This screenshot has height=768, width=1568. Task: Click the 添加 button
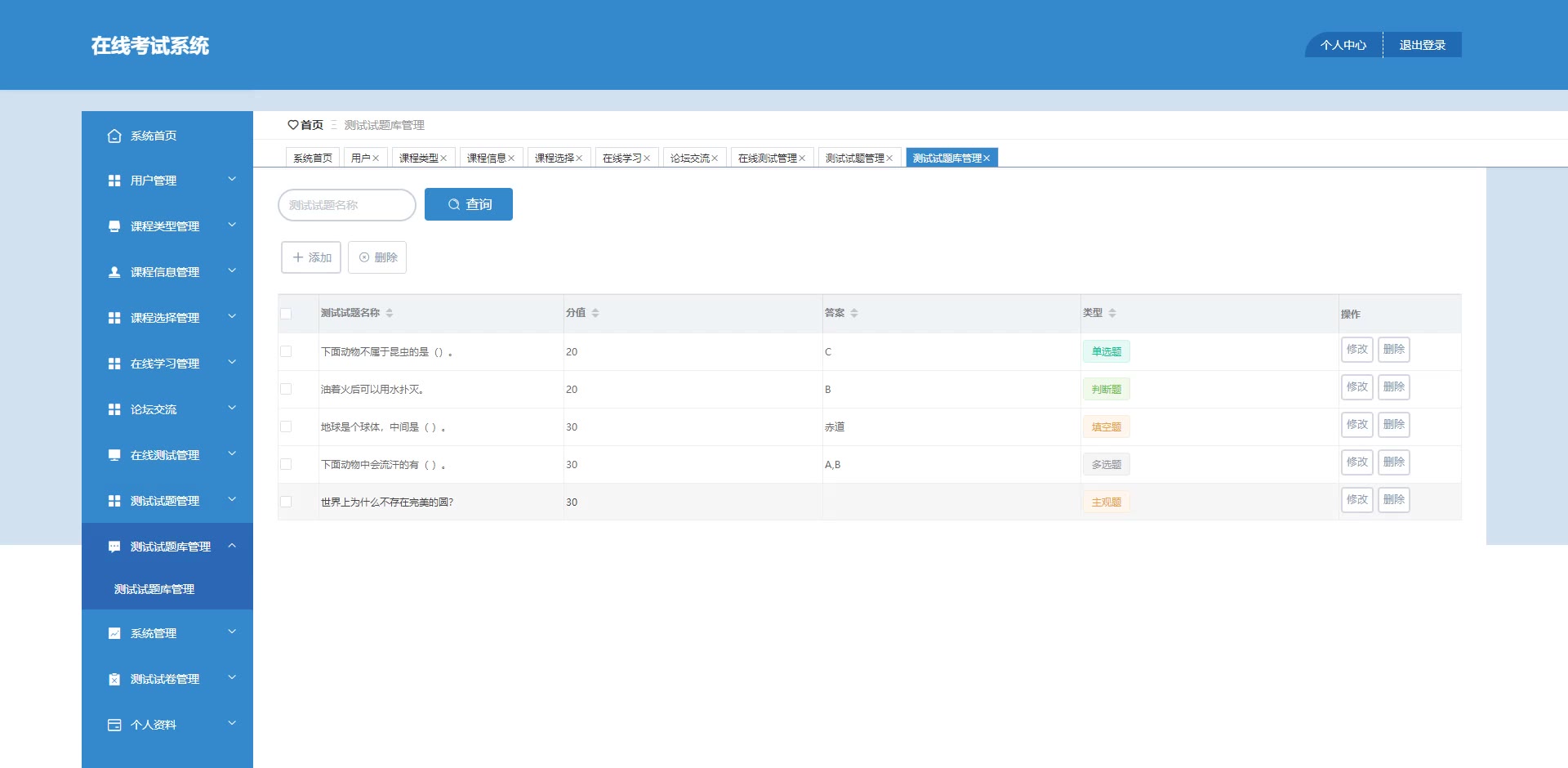coord(311,257)
